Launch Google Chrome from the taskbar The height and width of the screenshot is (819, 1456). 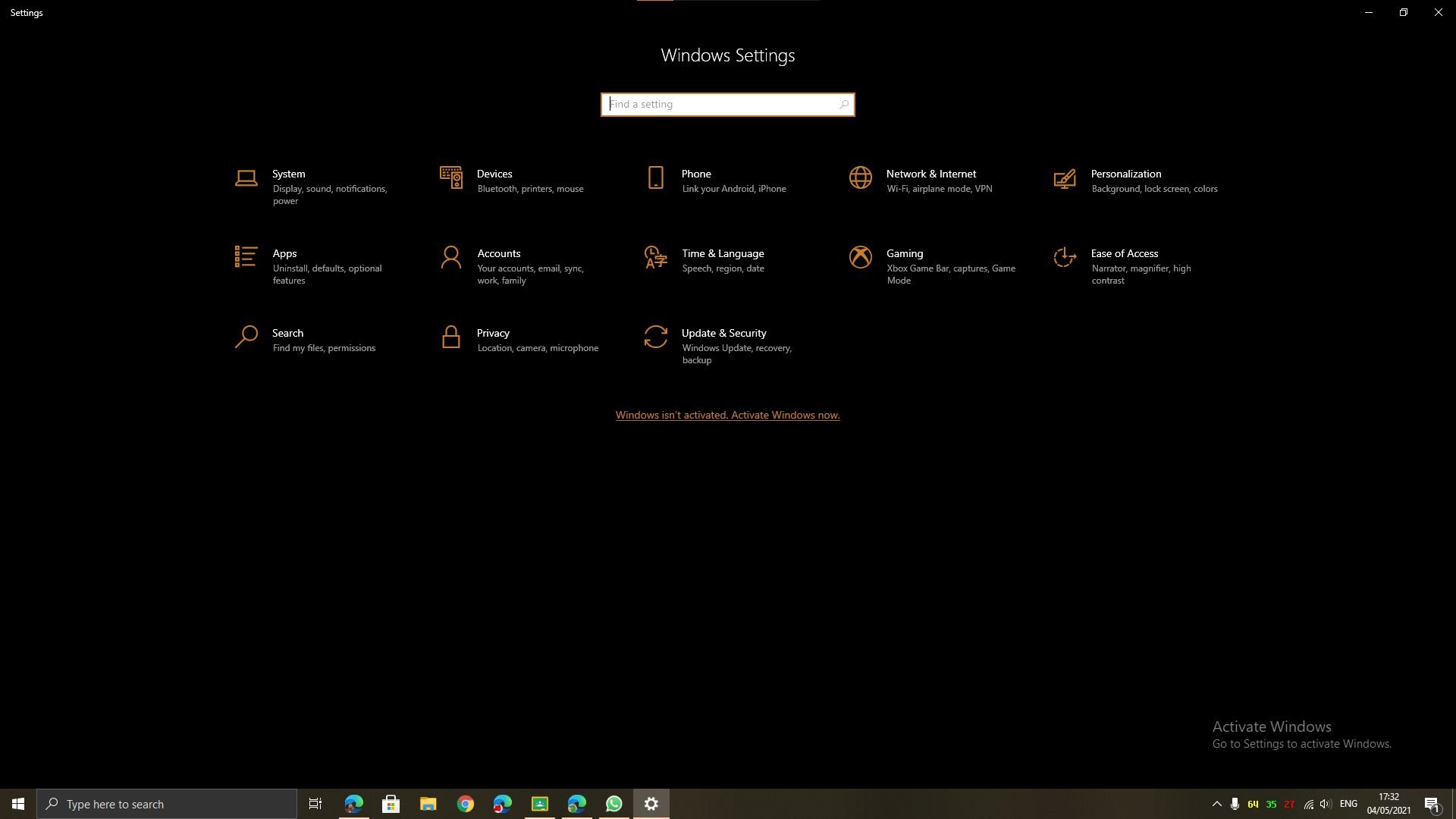click(x=466, y=804)
